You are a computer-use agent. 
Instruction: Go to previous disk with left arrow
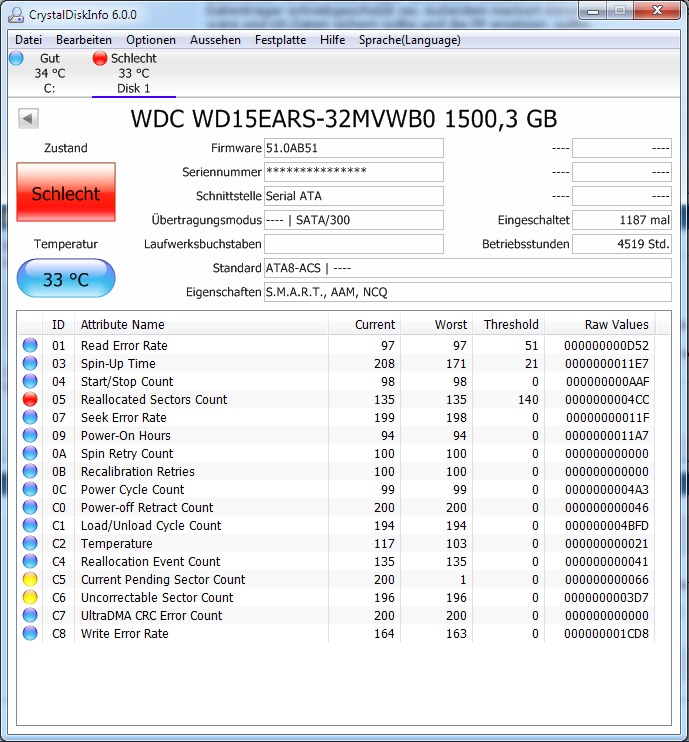pos(28,118)
